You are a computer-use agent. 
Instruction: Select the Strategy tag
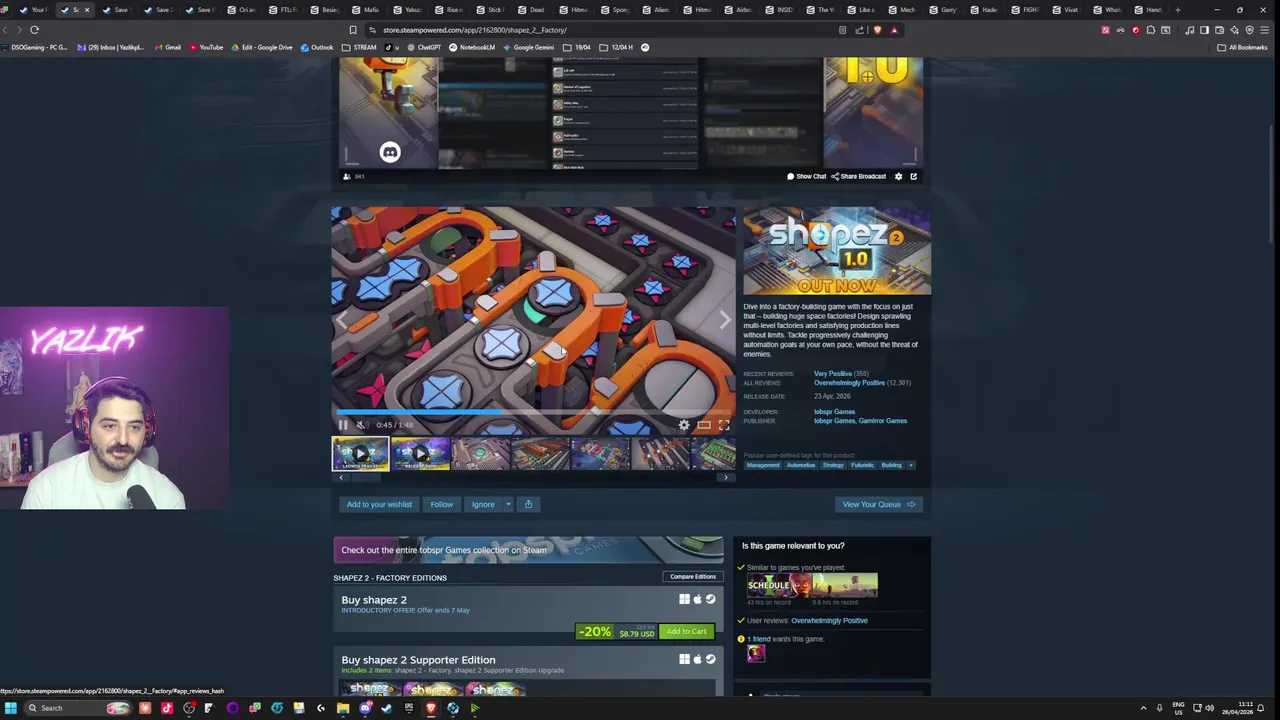point(833,465)
